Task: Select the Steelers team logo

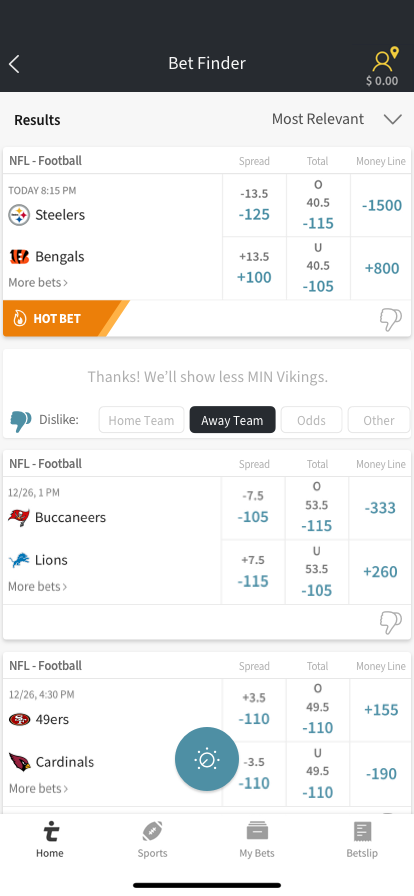Action: (19, 215)
